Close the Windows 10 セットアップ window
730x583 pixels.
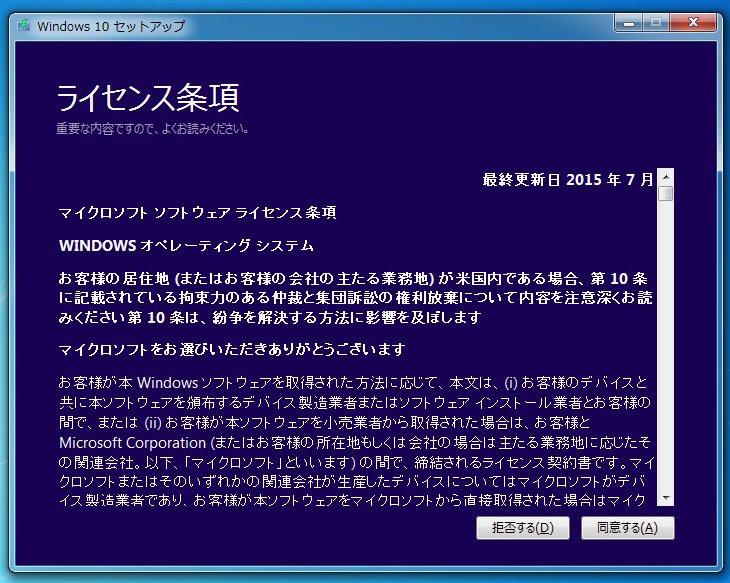pyautogui.click(x=693, y=22)
